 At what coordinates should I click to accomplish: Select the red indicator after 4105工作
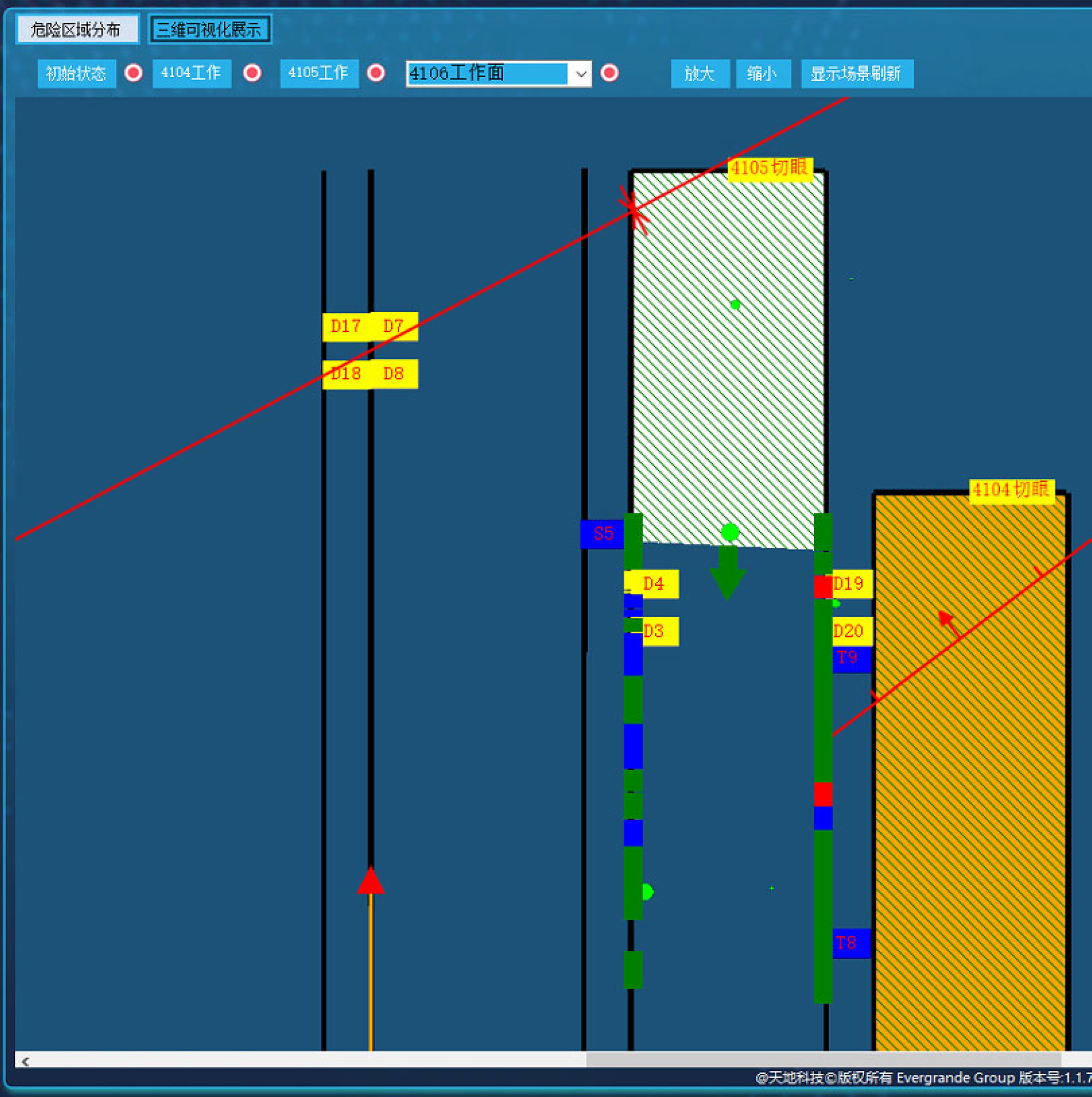point(375,73)
